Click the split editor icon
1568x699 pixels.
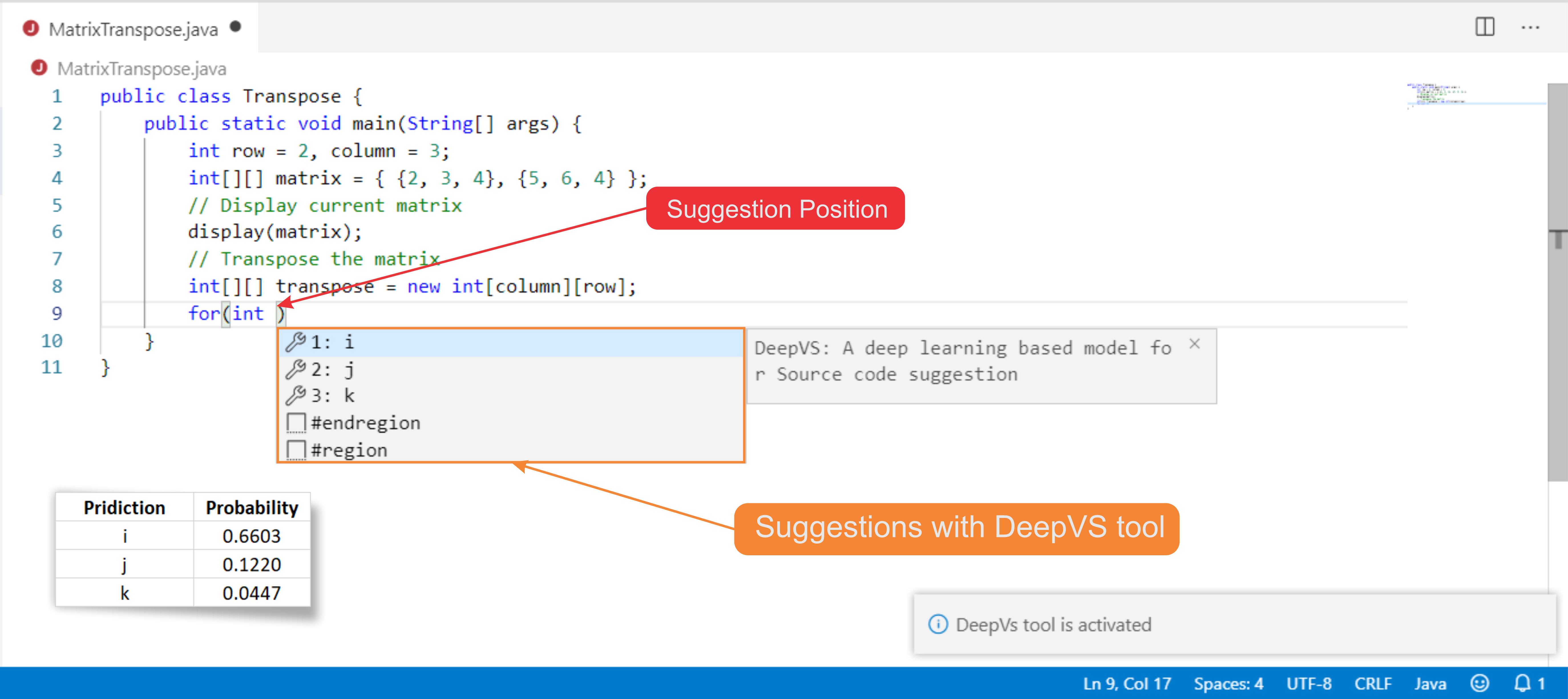coord(1485,27)
